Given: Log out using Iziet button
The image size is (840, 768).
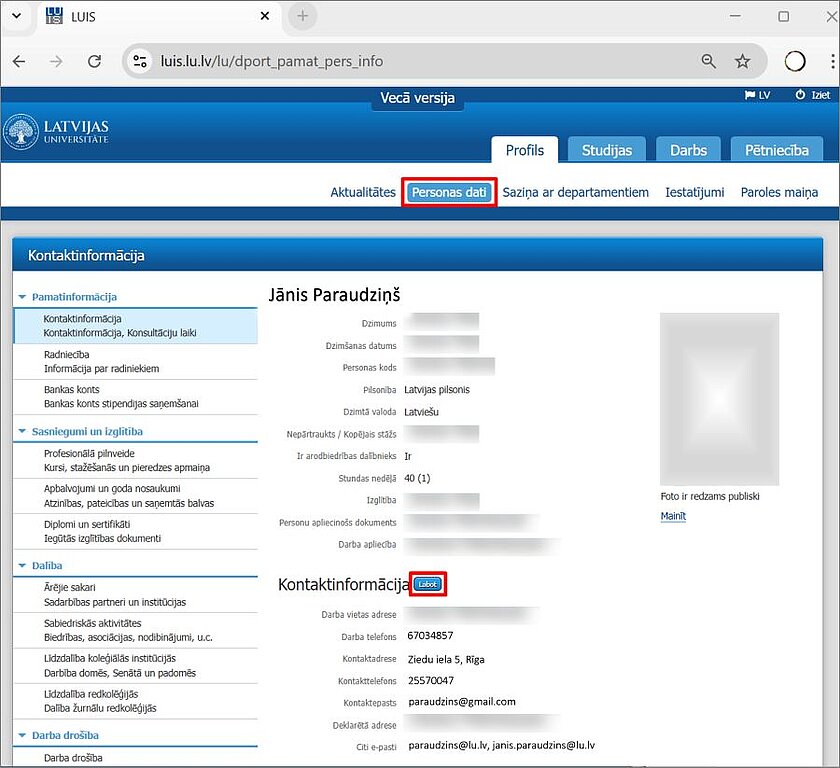Looking at the screenshot, I should point(812,95).
